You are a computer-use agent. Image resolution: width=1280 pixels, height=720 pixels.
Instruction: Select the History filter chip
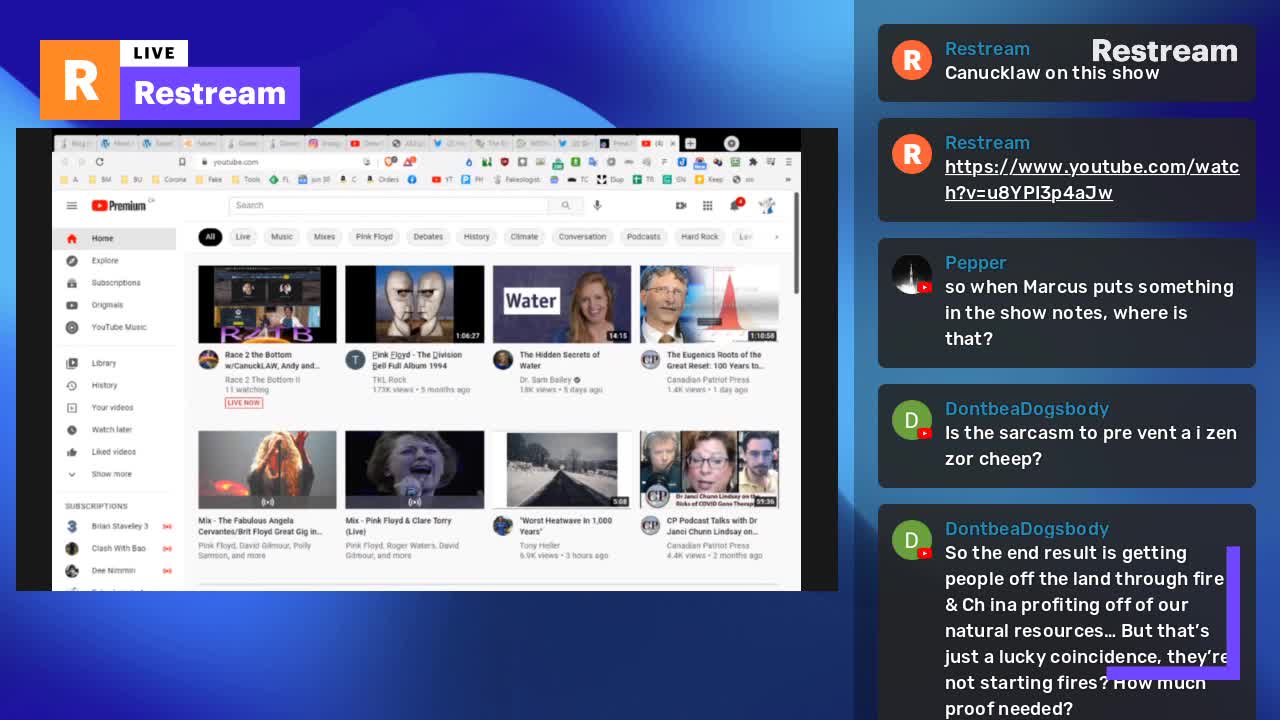(x=477, y=237)
